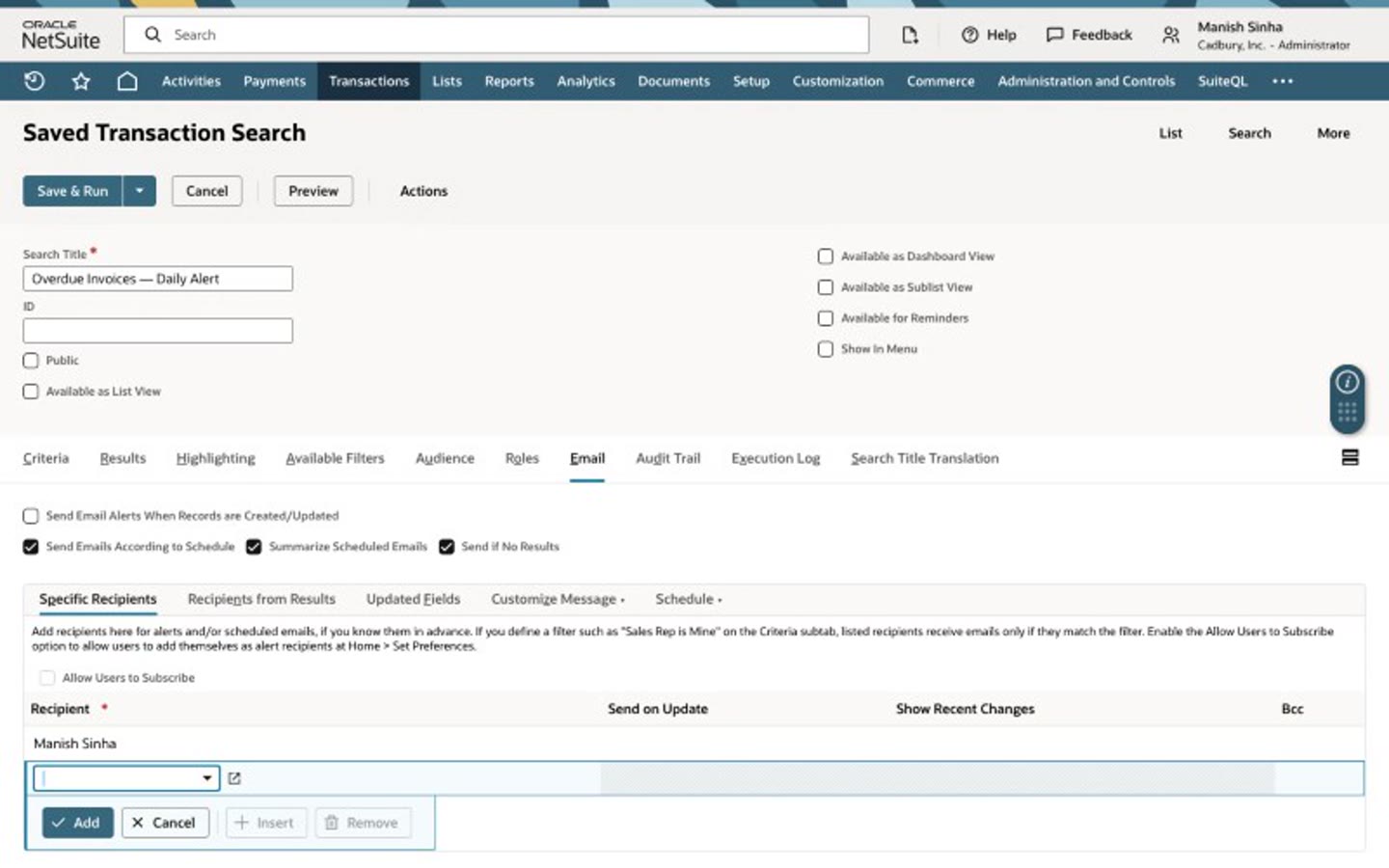The height and width of the screenshot is (868, 1389).
Task: Open the Customization navigation menu
Action: (837, 81)
